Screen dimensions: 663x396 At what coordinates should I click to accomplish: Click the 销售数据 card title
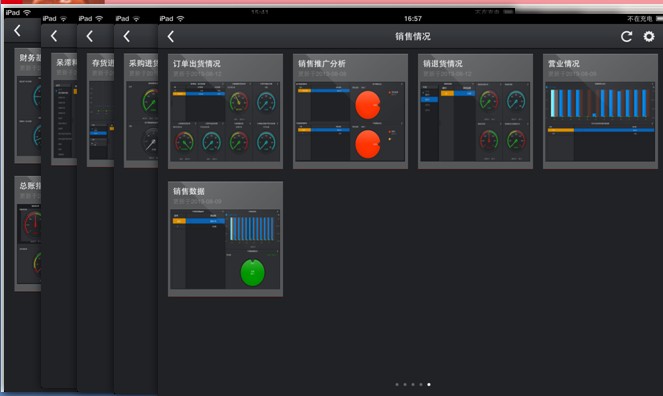tap(189, 191)
